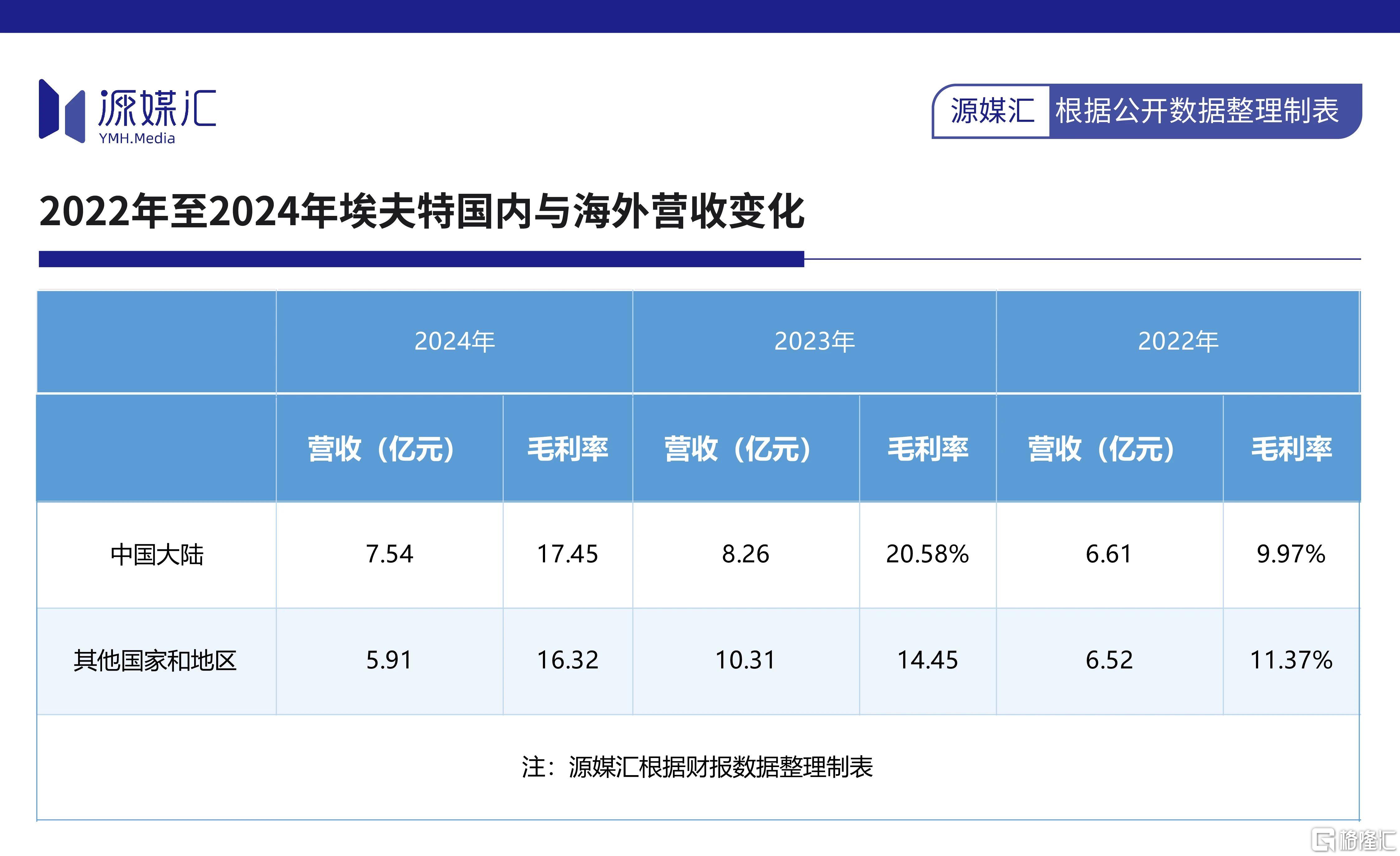Screen dimensions: 1400x856
Task: Select the 中国大陆 row label
Action: pyautogui.click(x=157, y=554)
